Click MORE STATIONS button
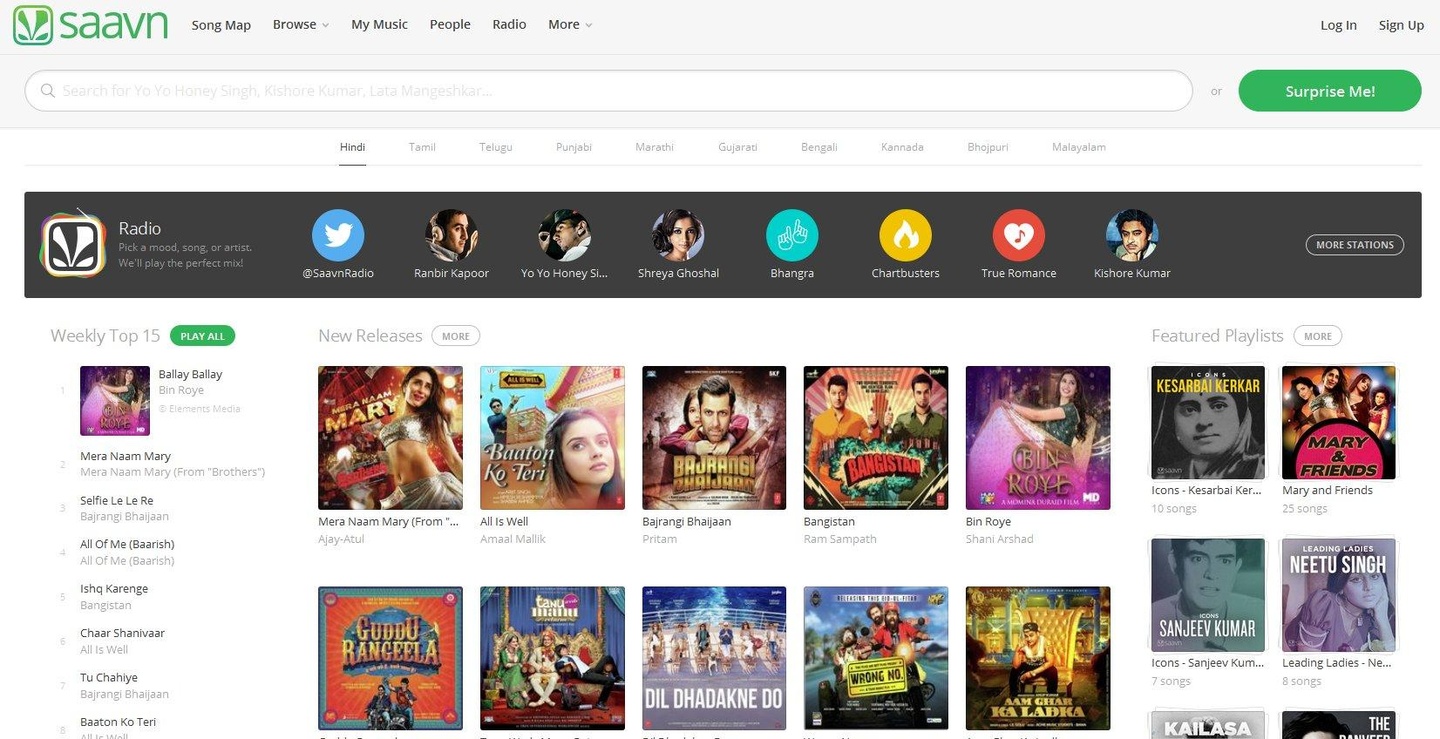 pyautogui.click(x=1355, y=245)
